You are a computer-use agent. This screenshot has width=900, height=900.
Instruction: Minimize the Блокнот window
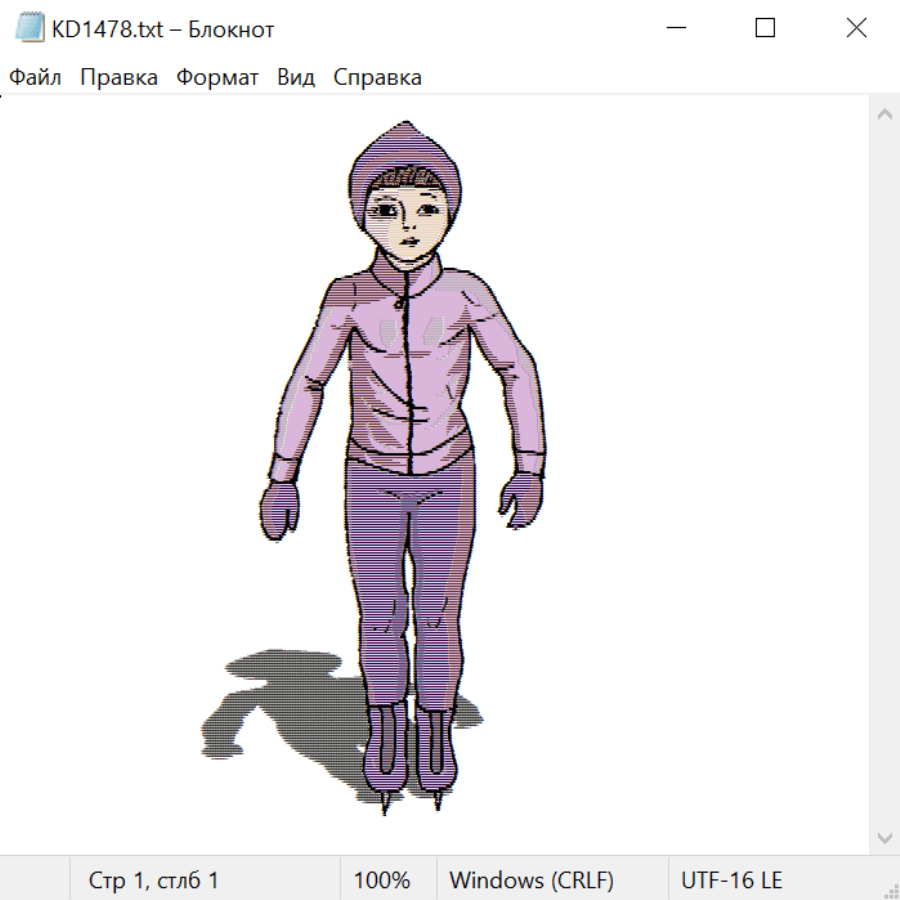pyautogui.click(x=675, y=29)
